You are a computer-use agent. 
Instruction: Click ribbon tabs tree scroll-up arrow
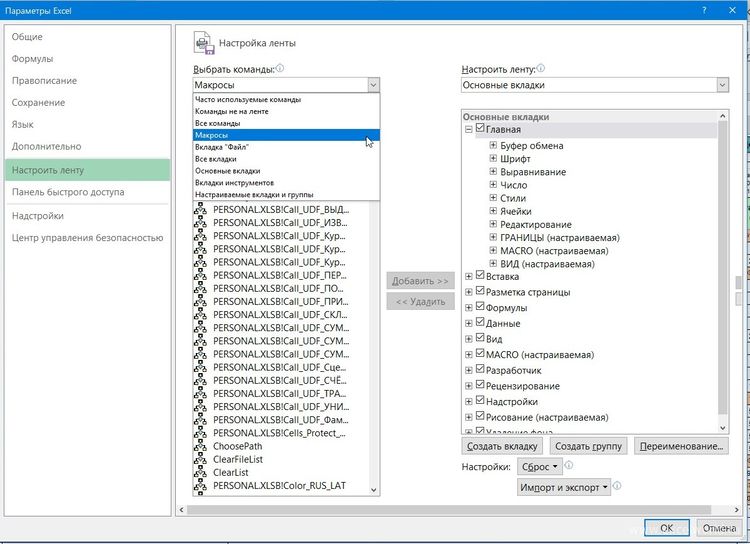click(723, 116)
